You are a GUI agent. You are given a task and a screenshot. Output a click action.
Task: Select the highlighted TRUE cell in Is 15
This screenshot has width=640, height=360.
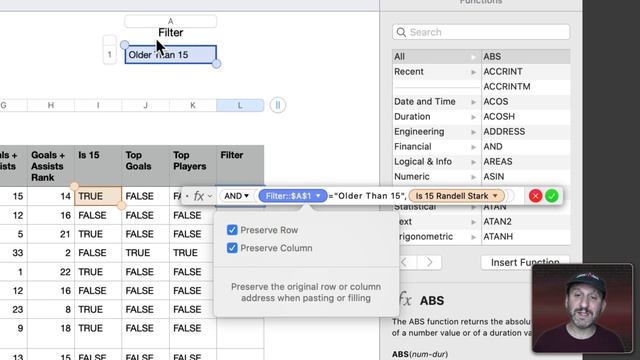click(98, 196)
